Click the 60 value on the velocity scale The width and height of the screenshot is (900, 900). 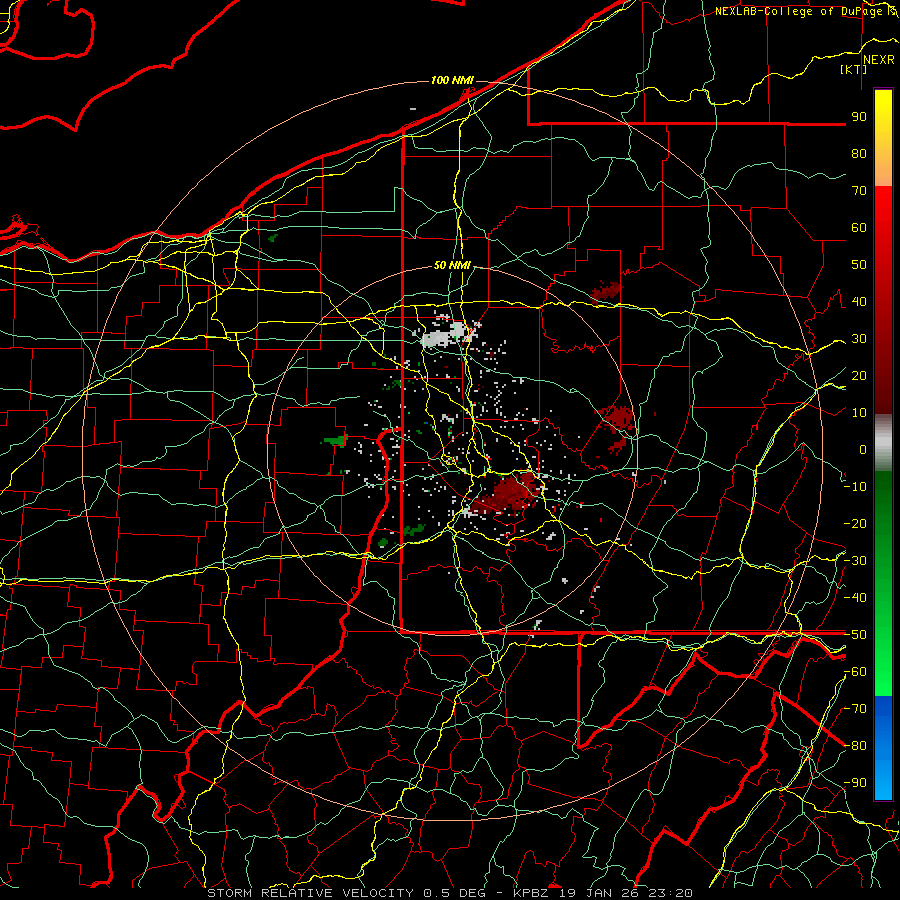[x=859, y=227]
